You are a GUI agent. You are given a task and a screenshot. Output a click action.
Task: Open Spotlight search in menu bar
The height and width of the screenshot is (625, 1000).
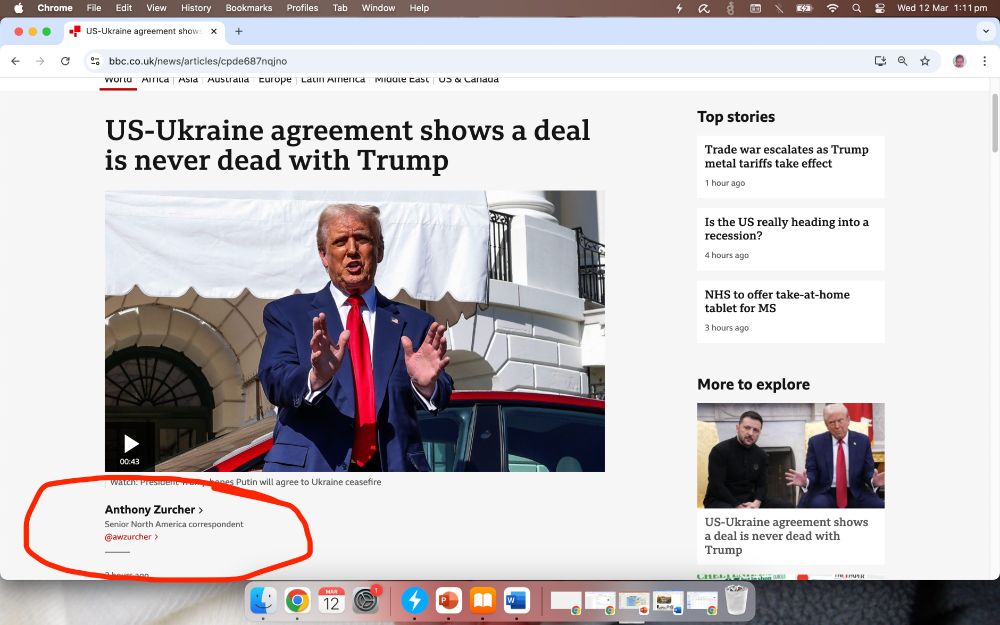857,8
